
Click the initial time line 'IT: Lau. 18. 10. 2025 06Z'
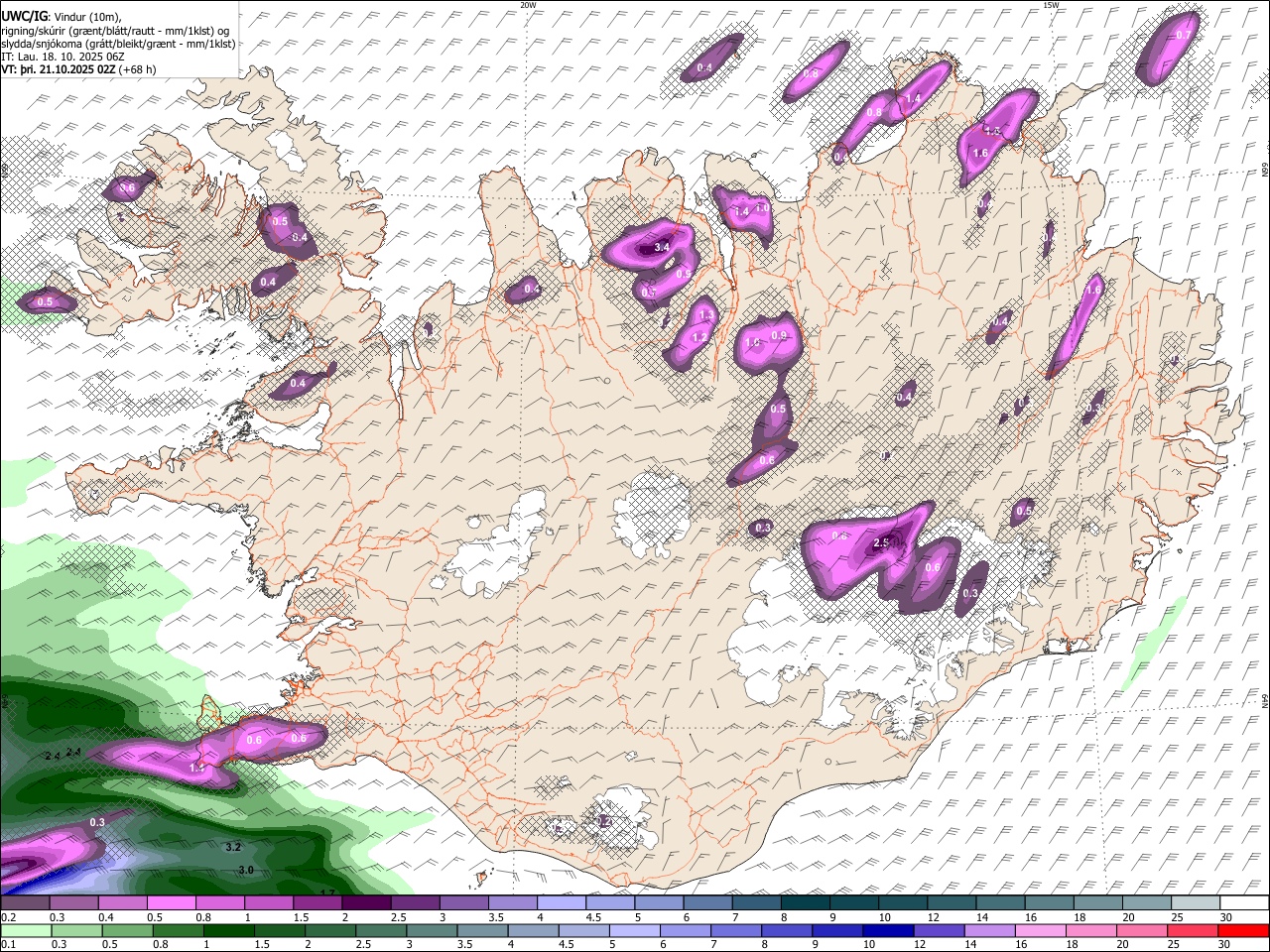pos(63,58)
